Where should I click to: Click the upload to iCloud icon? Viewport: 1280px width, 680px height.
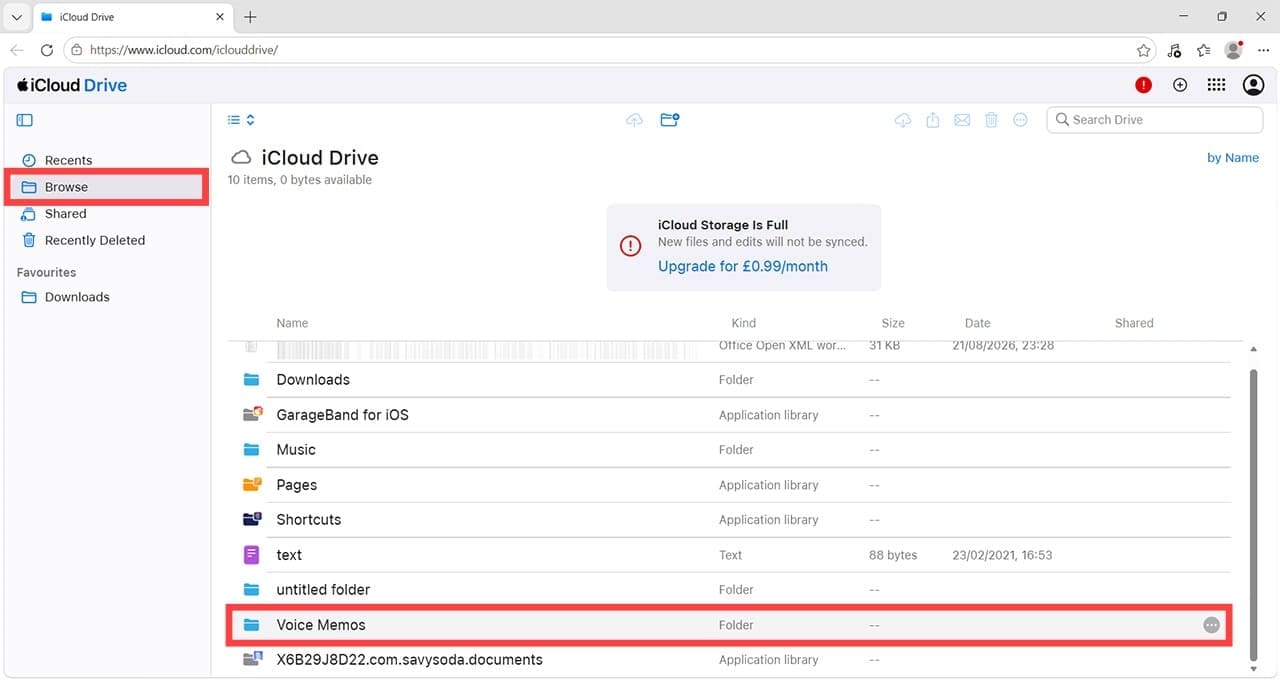click(634, 120)
